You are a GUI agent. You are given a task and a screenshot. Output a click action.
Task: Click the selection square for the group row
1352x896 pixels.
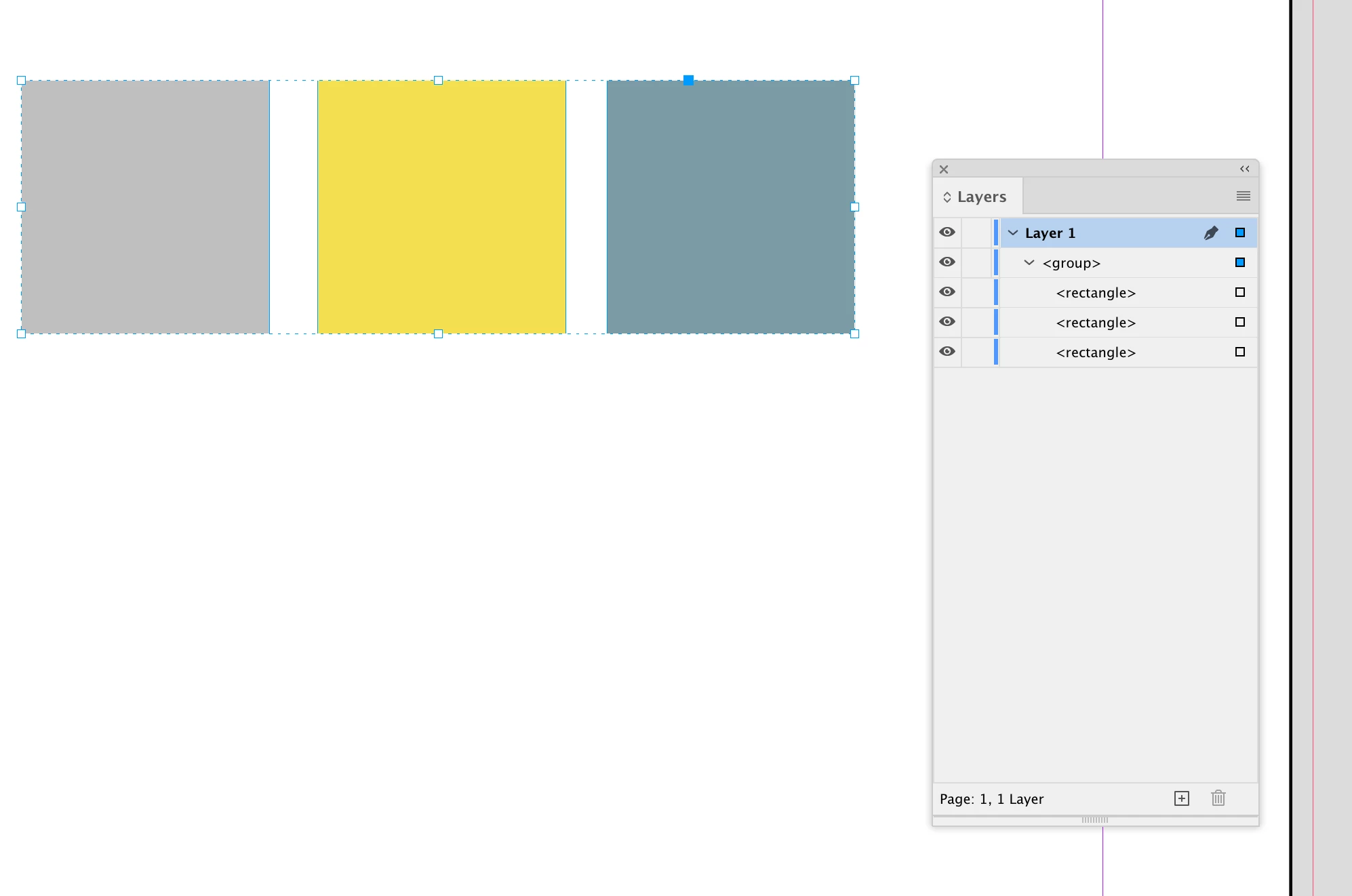(x=1240, y=262)
